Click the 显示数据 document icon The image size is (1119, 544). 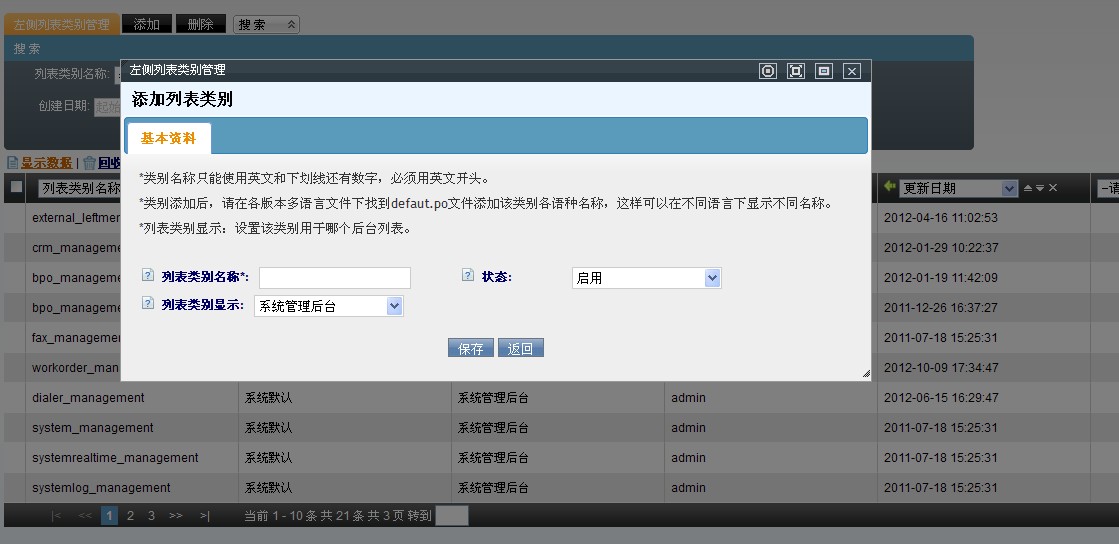(12, 162)
